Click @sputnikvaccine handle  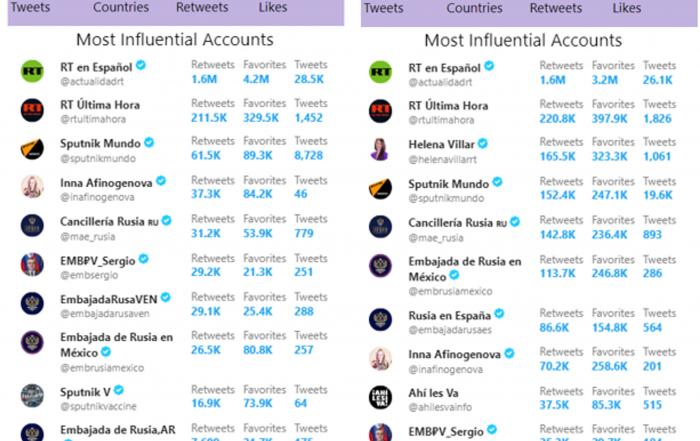click(98, 407)
